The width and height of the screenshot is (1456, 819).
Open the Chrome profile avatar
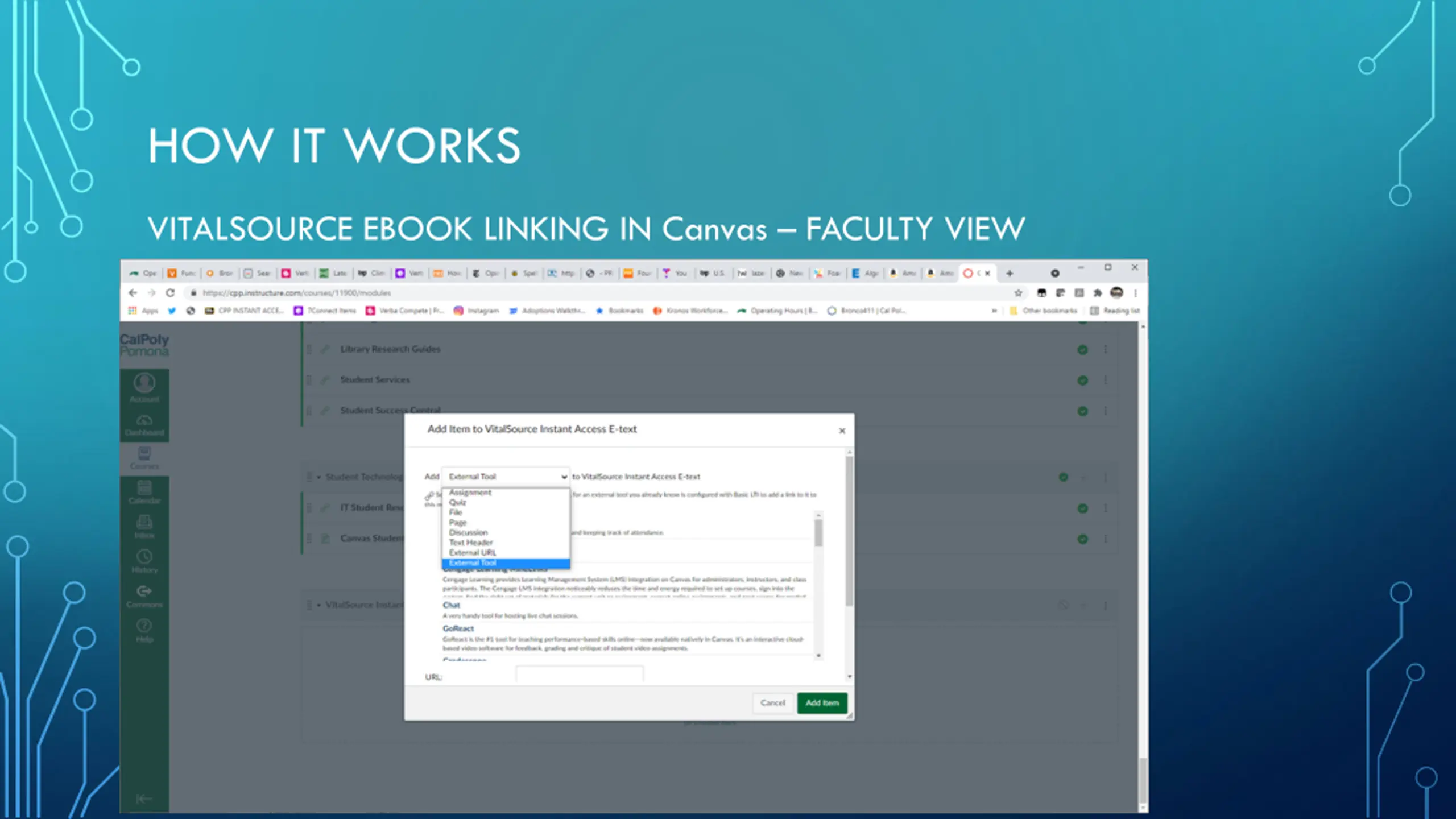pyautogui.click(x=1116, y=293)
